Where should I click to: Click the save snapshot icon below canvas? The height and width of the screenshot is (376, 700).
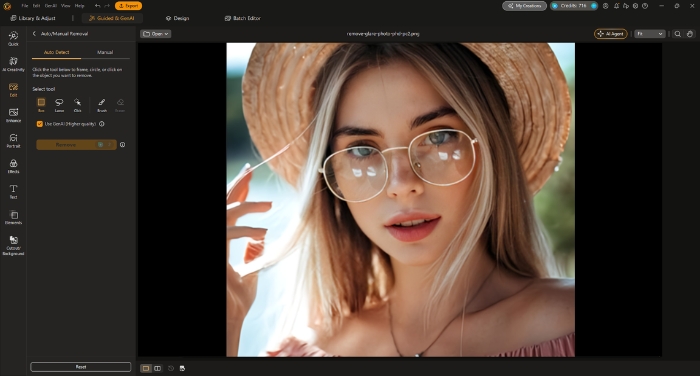point(182,368)
